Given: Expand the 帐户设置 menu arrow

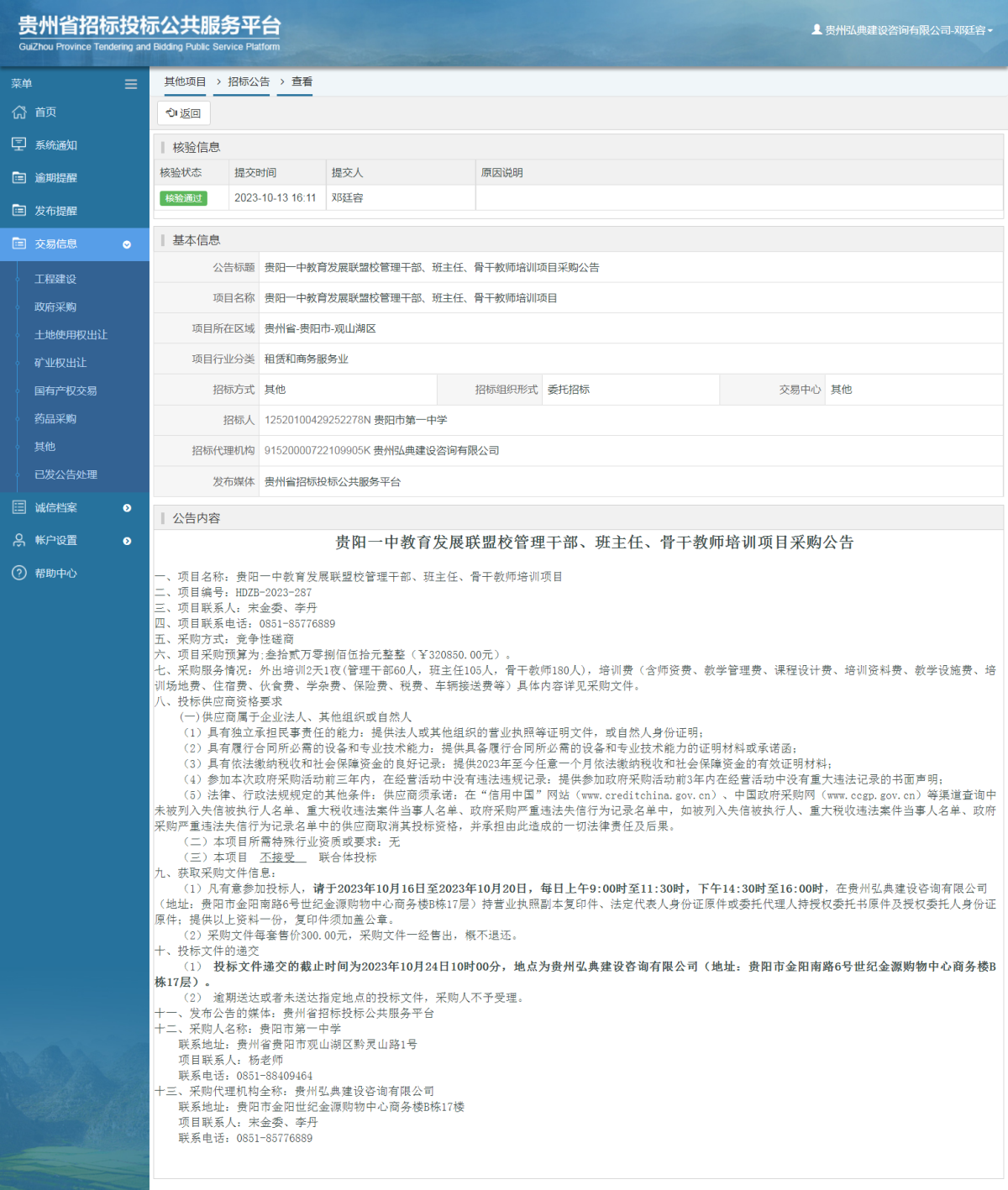Looking at the screenshot, I should tap(128, 541).
